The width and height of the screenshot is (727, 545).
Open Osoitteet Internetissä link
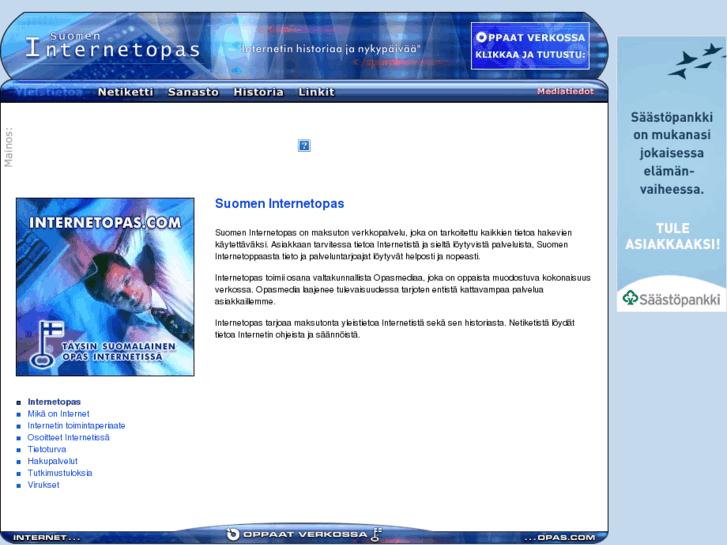coord(68,437)
